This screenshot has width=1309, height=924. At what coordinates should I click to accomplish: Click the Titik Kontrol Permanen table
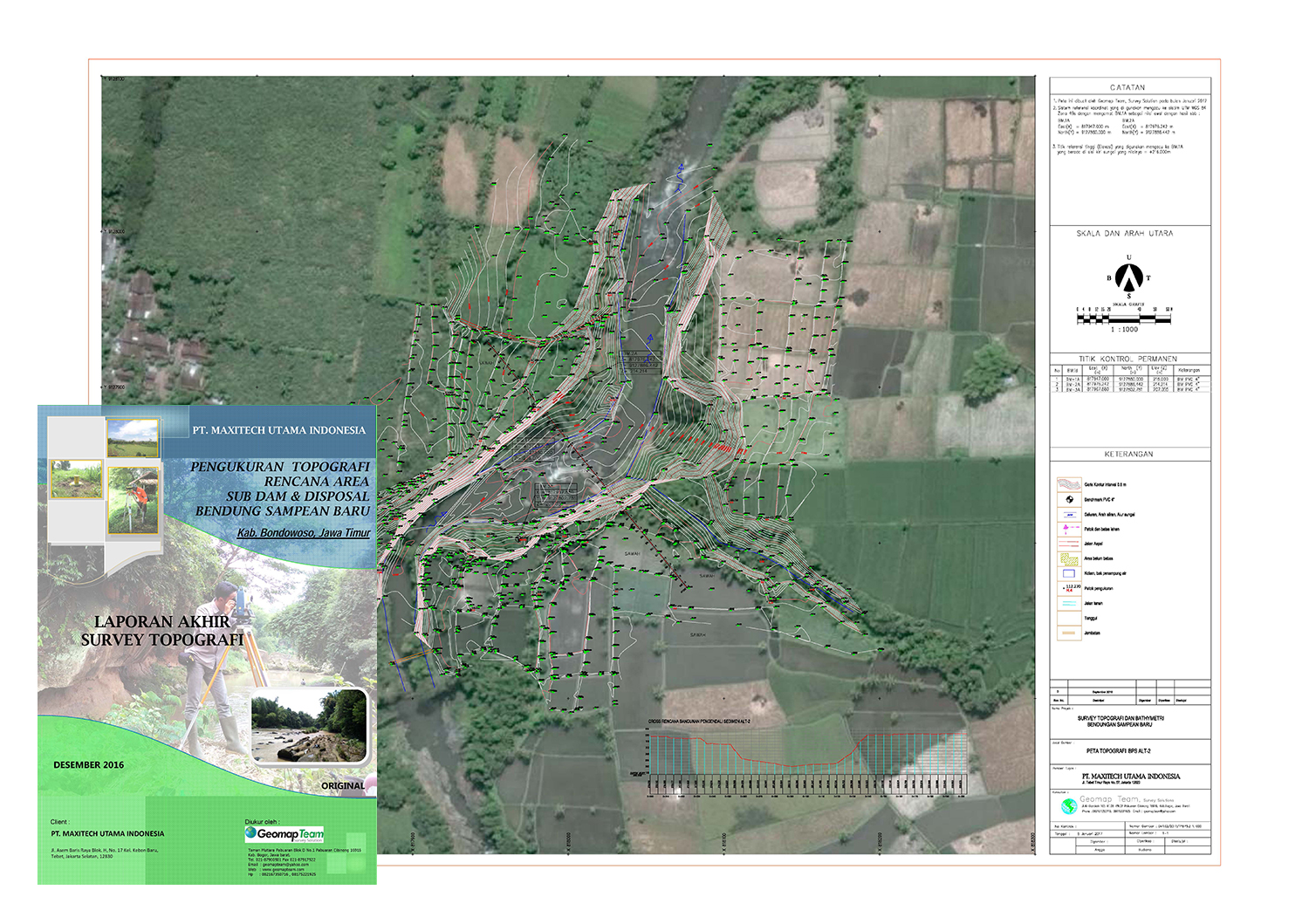pos(1128,379)
